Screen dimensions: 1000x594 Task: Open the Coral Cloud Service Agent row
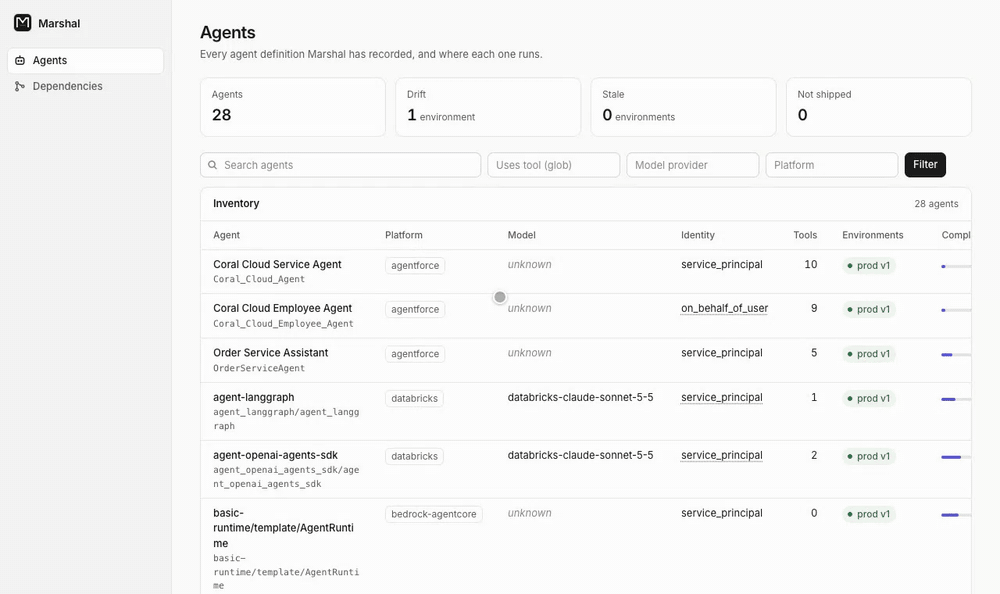(x=585, y=271)
